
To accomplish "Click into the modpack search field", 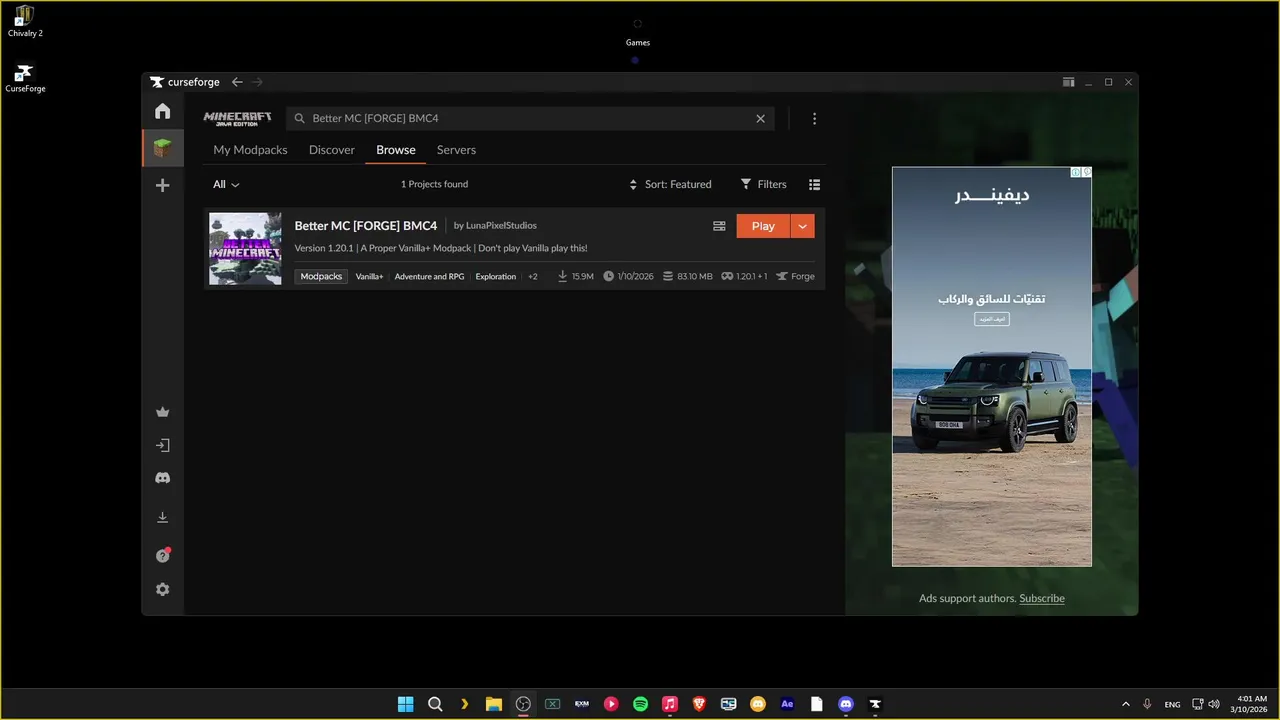I will tap(530, 118).
